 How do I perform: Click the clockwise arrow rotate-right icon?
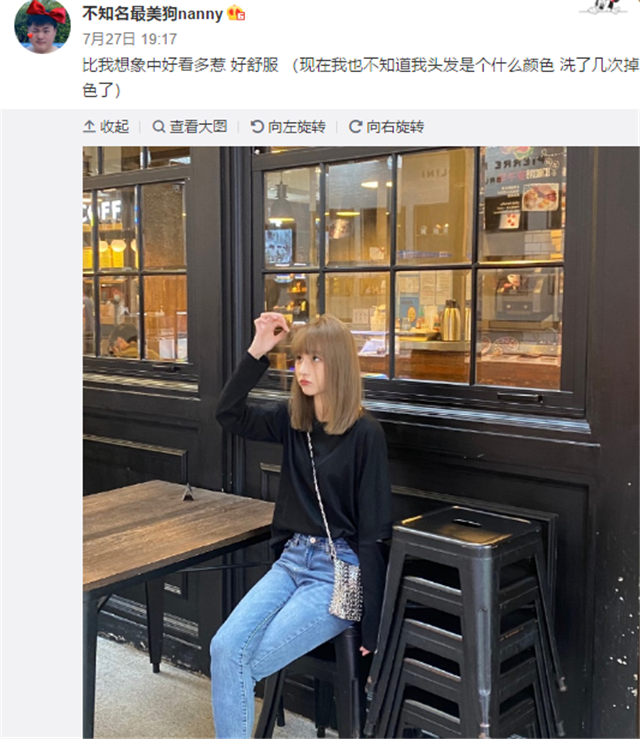355,126
